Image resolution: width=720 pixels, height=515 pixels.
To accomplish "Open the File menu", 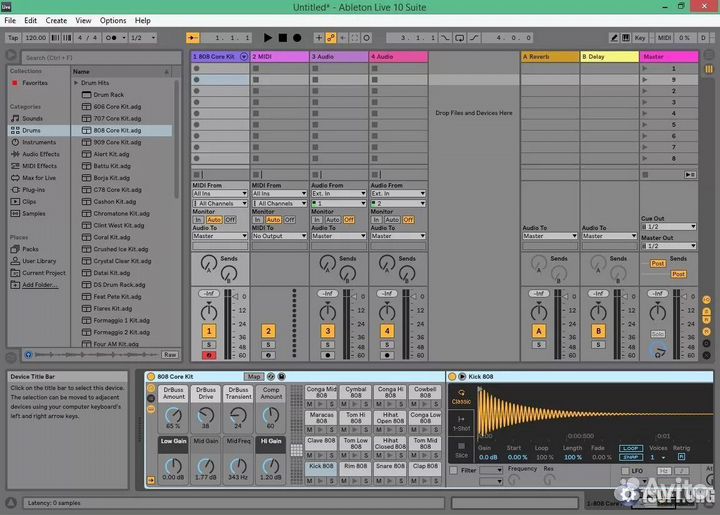I will point(10,21).
